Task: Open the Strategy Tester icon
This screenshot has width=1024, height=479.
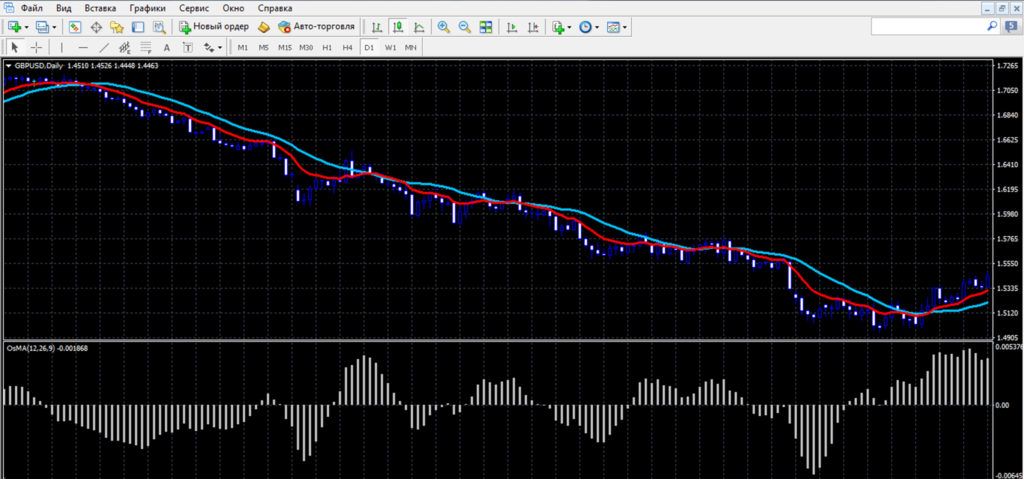Action: point(159,27)
